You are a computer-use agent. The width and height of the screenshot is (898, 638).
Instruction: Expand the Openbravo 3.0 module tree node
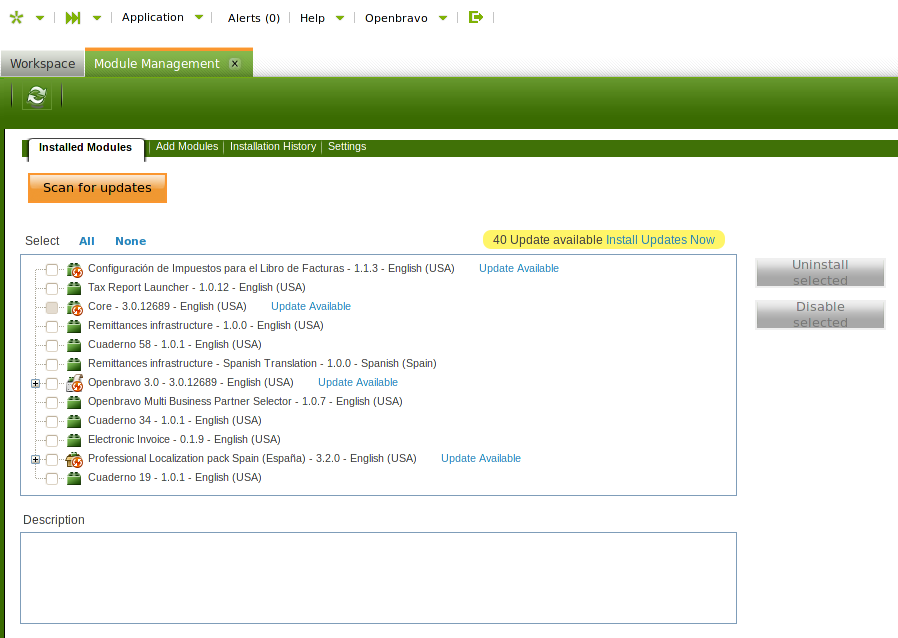(x=36, y=383)
